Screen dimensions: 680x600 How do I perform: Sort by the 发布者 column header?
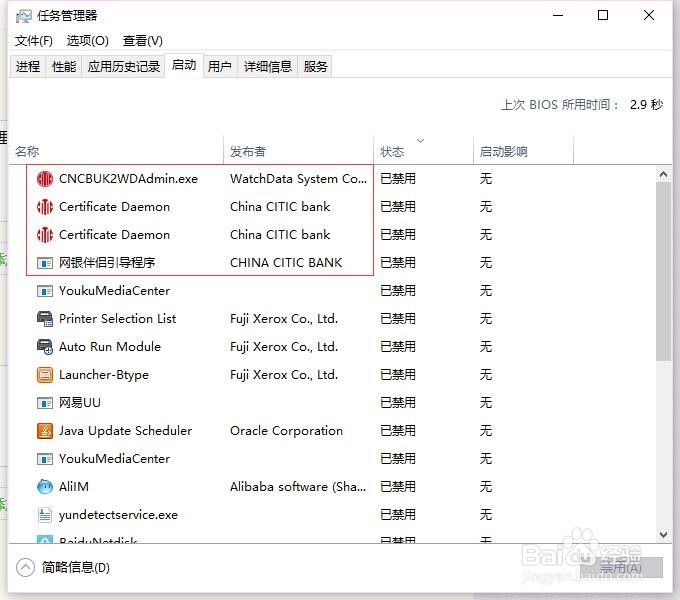(x=298, y=151)
